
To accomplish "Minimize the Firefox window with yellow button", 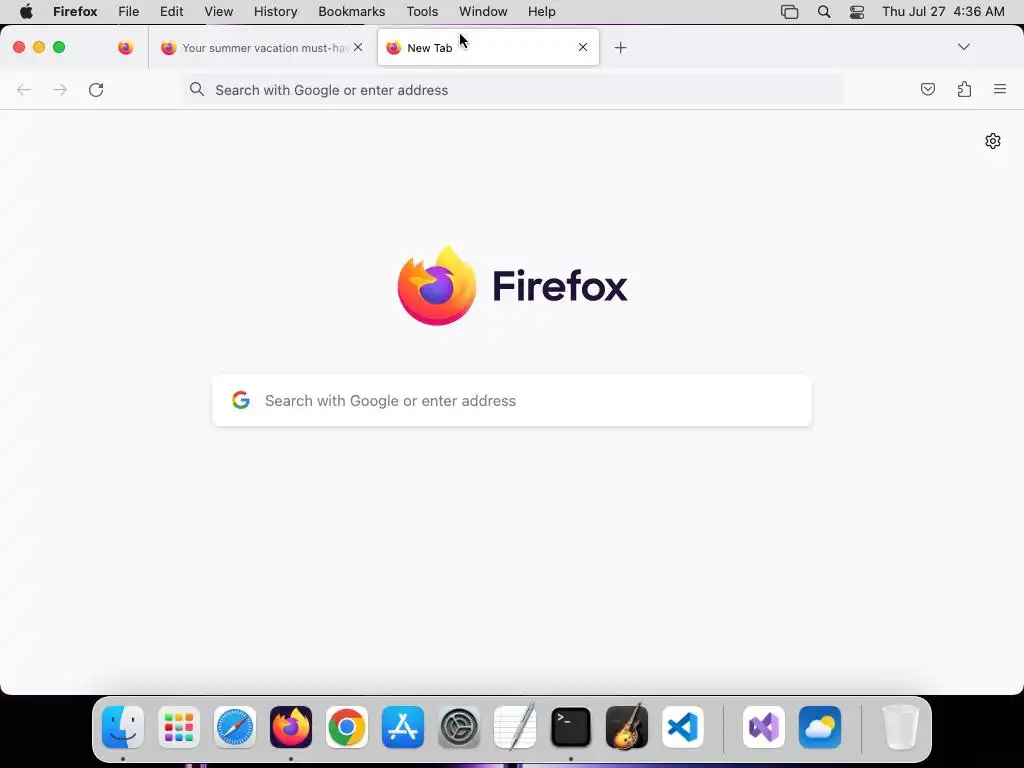I will 39,47.
